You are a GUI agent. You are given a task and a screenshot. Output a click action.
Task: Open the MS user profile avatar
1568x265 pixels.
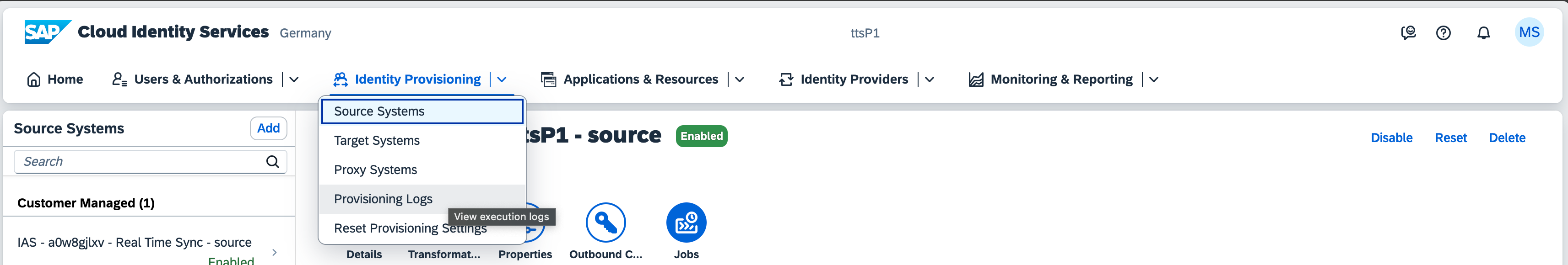[x=1529, y=32]
